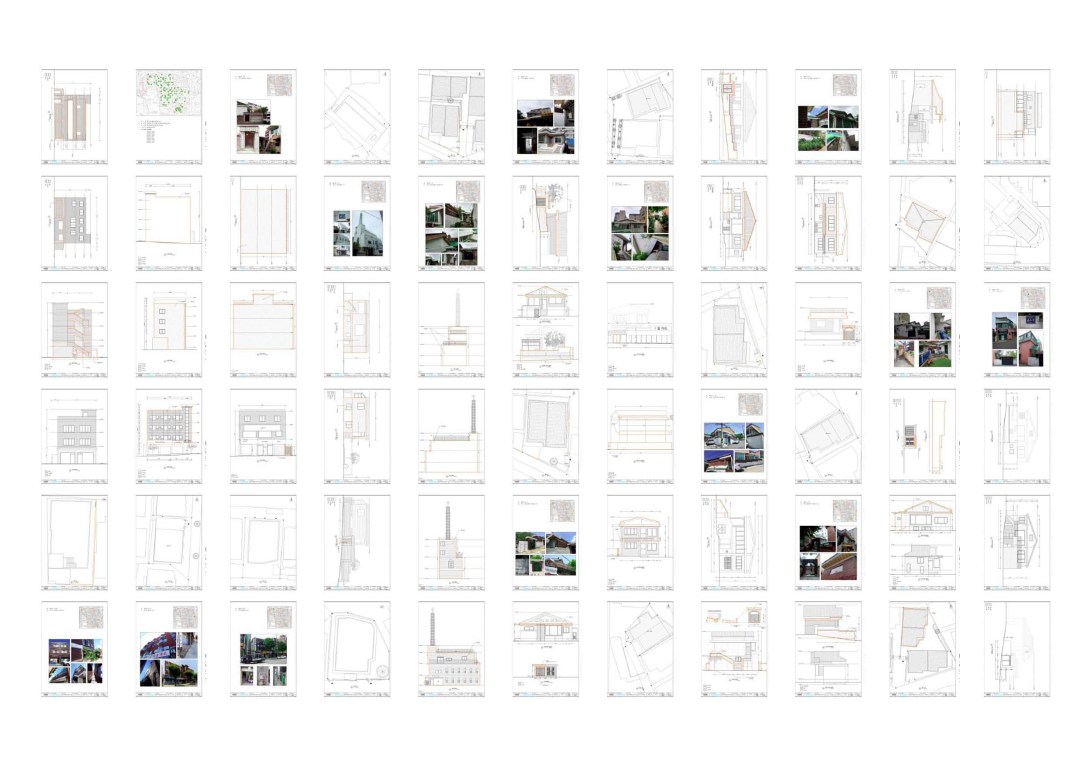Select the first sheet in the top row
The height and width of the screenshot is (766, 1091).
[74, 116]
